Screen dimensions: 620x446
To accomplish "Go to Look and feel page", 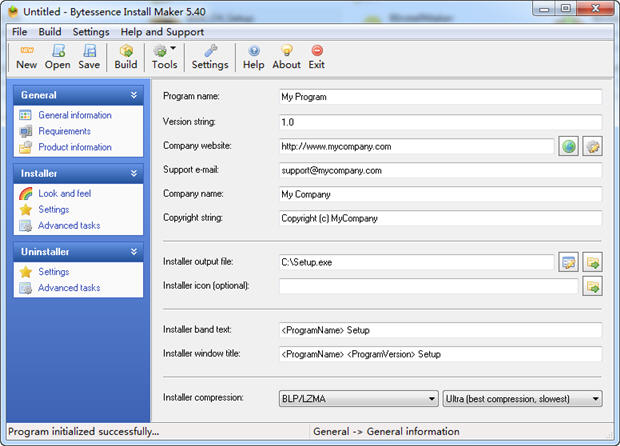I will click(x=64, y=193).
